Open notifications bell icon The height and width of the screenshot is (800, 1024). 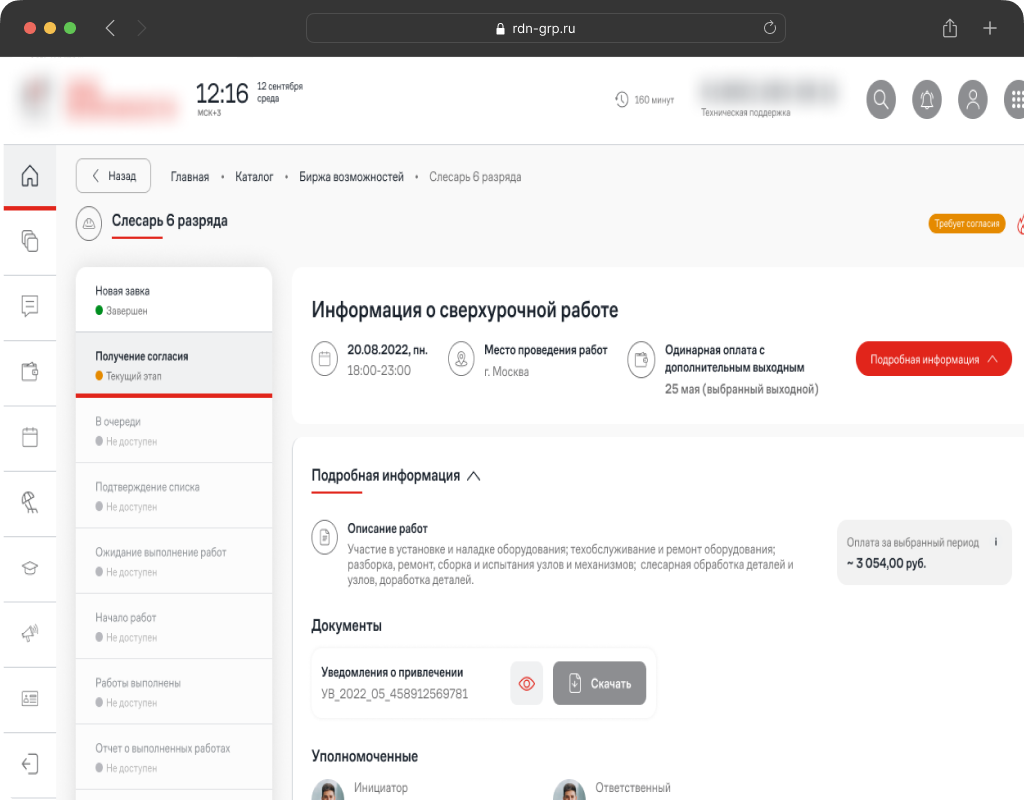point(927,99)
